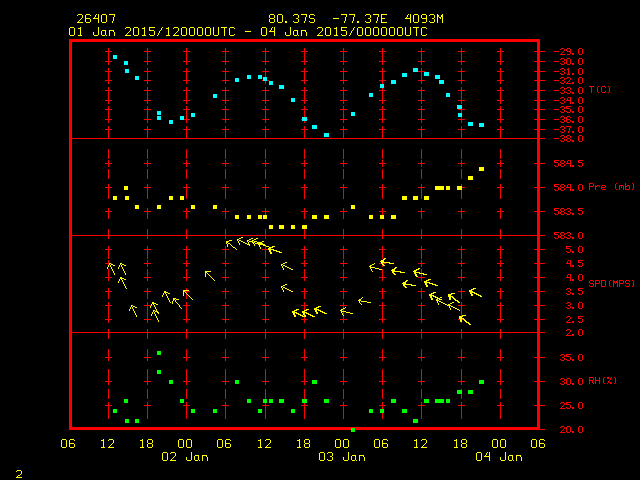Click wind speed tick value 5.0

click(x=575, y=250)
